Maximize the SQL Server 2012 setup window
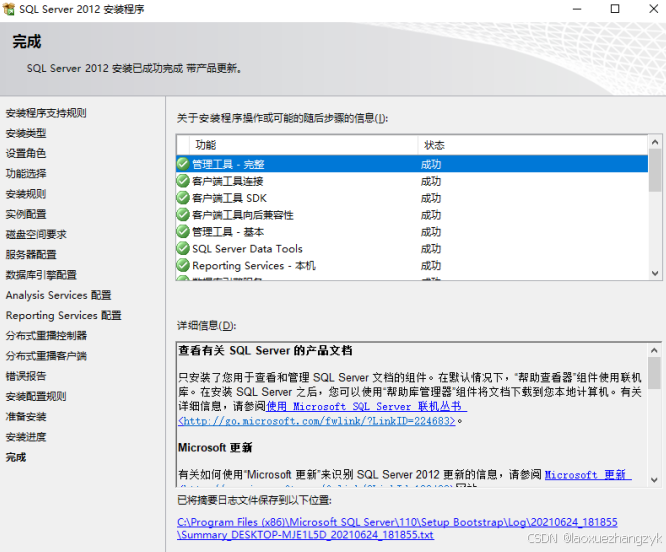 pyautogui.click(x=615, y=9)
